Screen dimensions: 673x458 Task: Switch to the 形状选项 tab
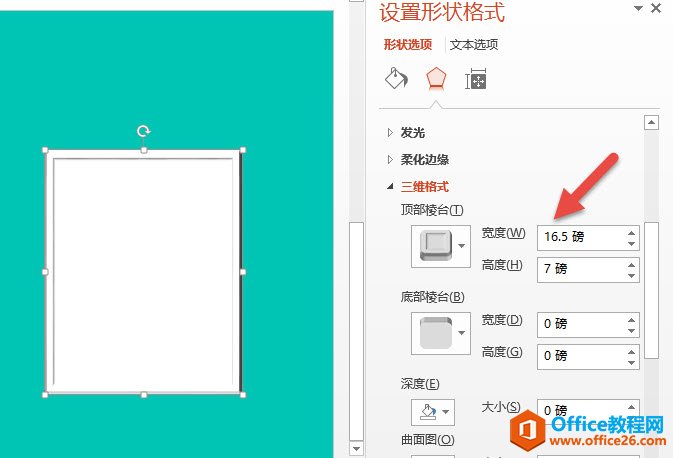408,45
